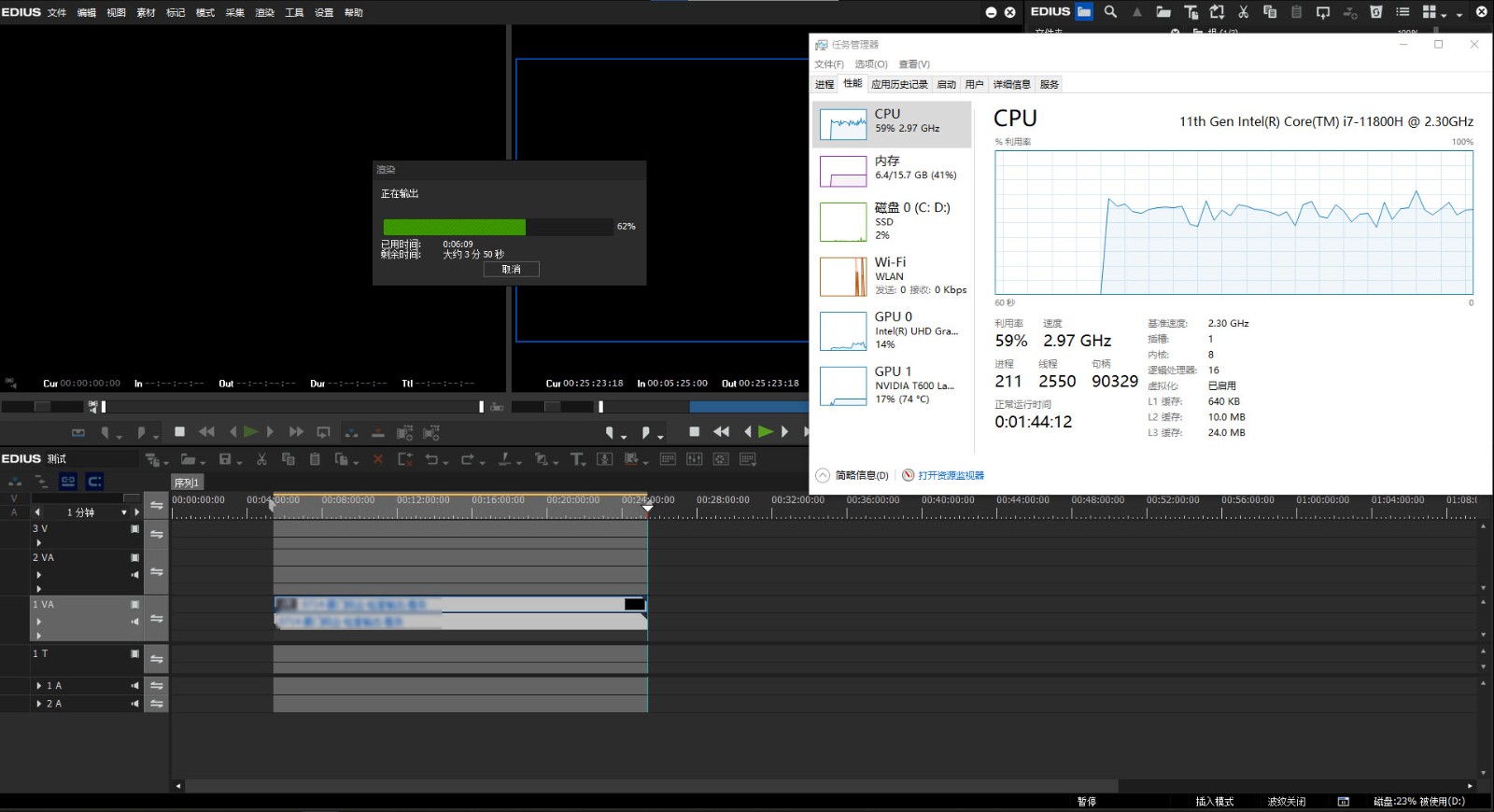The image size is (1494, 812).
Task: Toggle video mute on track 1 VA
Action: [134, 605]
